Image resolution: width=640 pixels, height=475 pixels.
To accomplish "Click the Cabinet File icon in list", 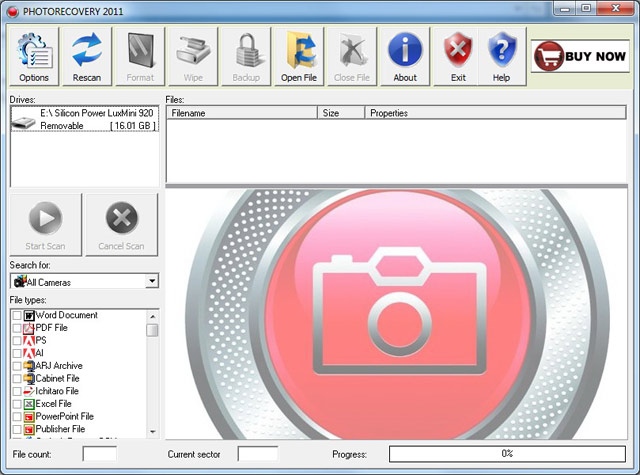I will click(29, 379).
